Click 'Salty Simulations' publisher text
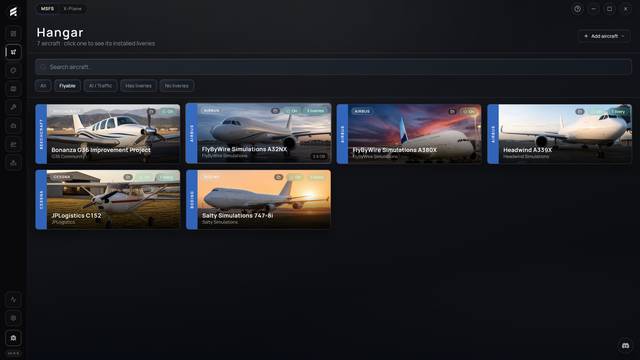Screen dimensions: 640x360 [220, 222]
